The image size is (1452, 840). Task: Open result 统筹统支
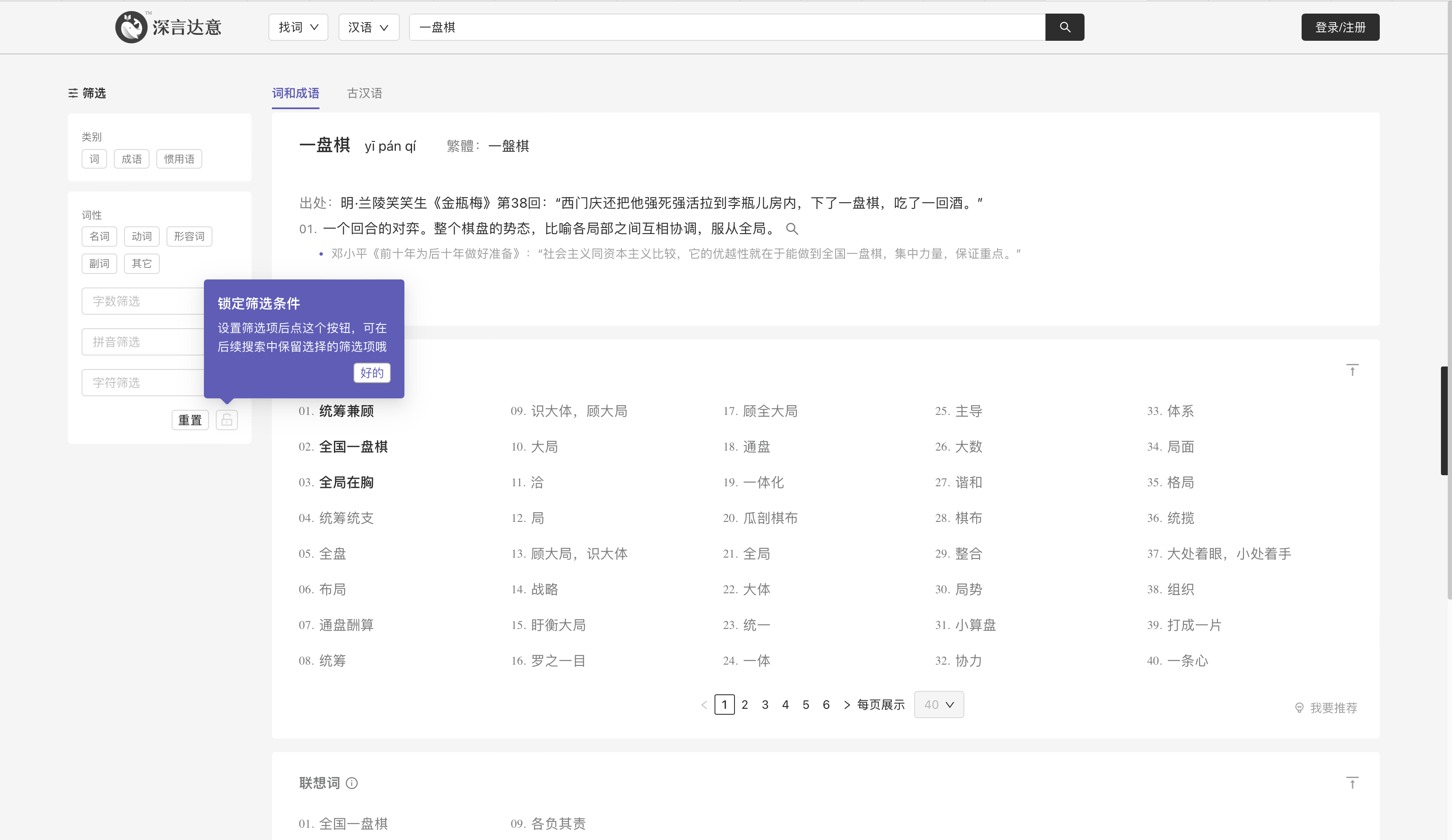346,518
